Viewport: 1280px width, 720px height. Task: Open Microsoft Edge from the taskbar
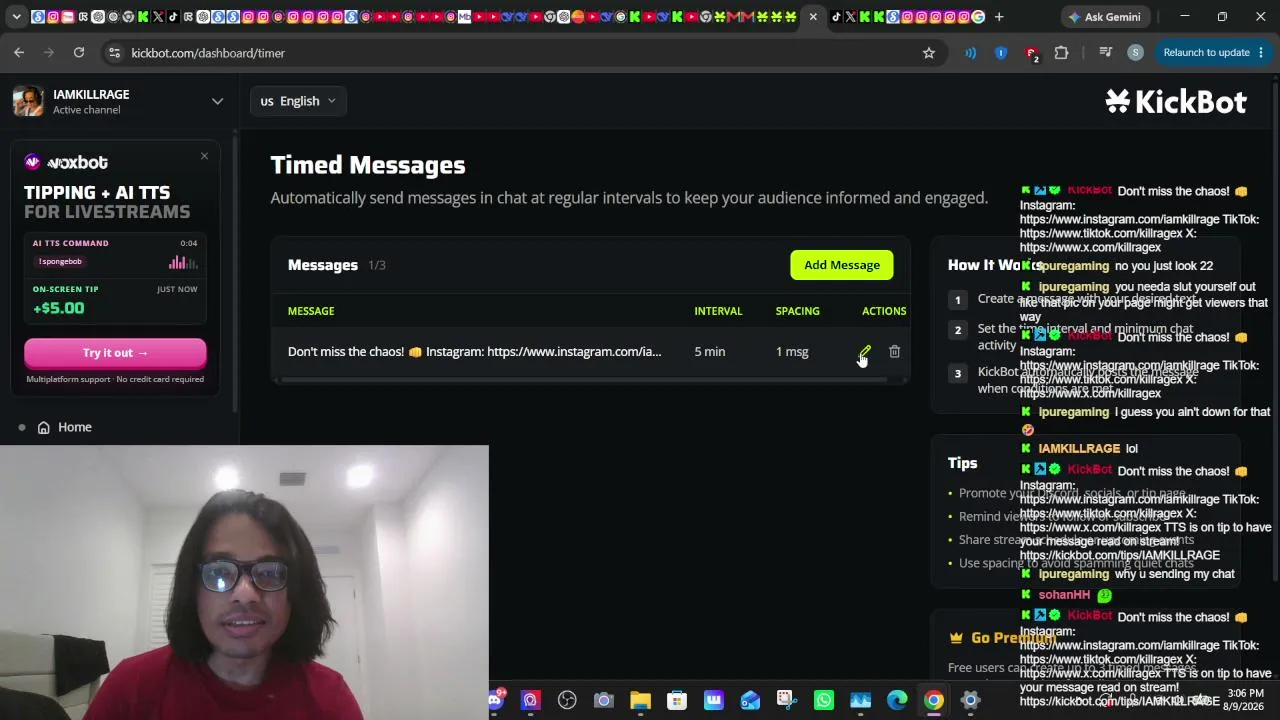click(x=897, y=700)
